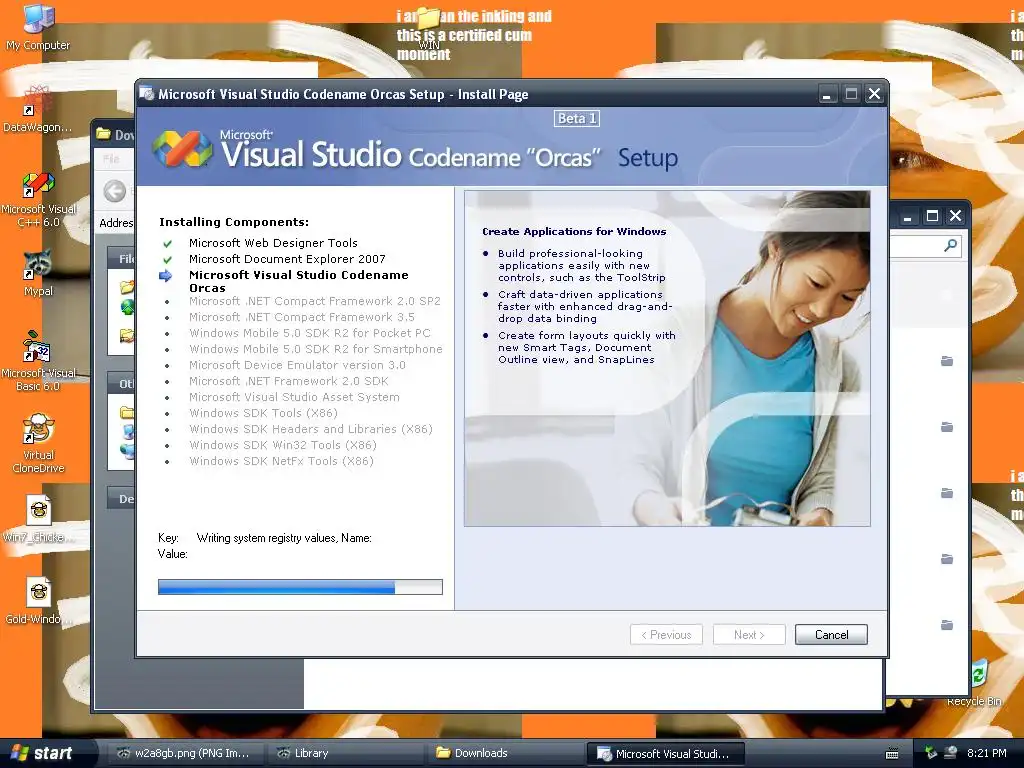
Task: Select the Gold-Windo... desktop file
Action: [38, 601]
